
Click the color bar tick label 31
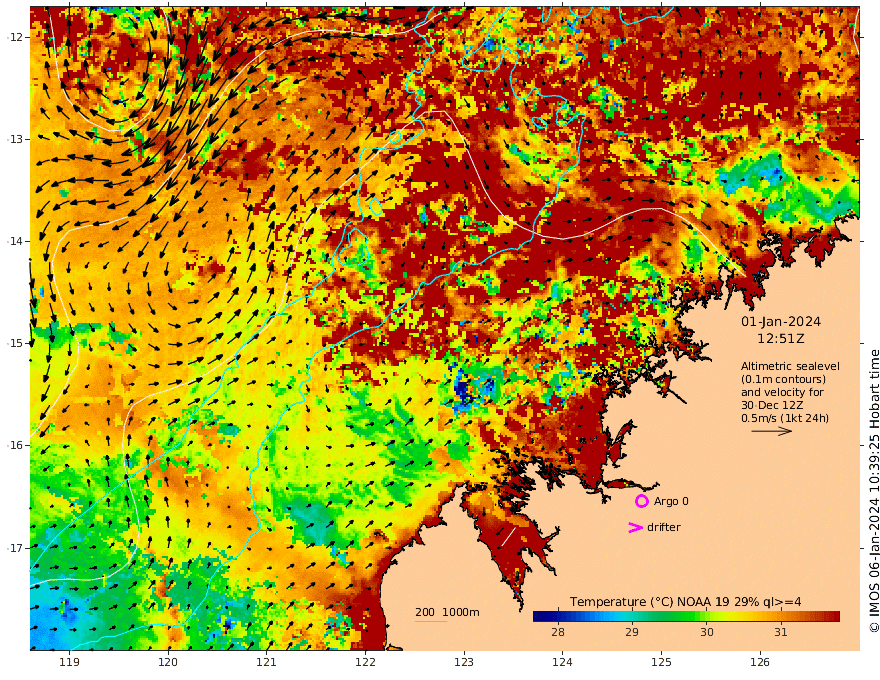click(x=781, y=632)
